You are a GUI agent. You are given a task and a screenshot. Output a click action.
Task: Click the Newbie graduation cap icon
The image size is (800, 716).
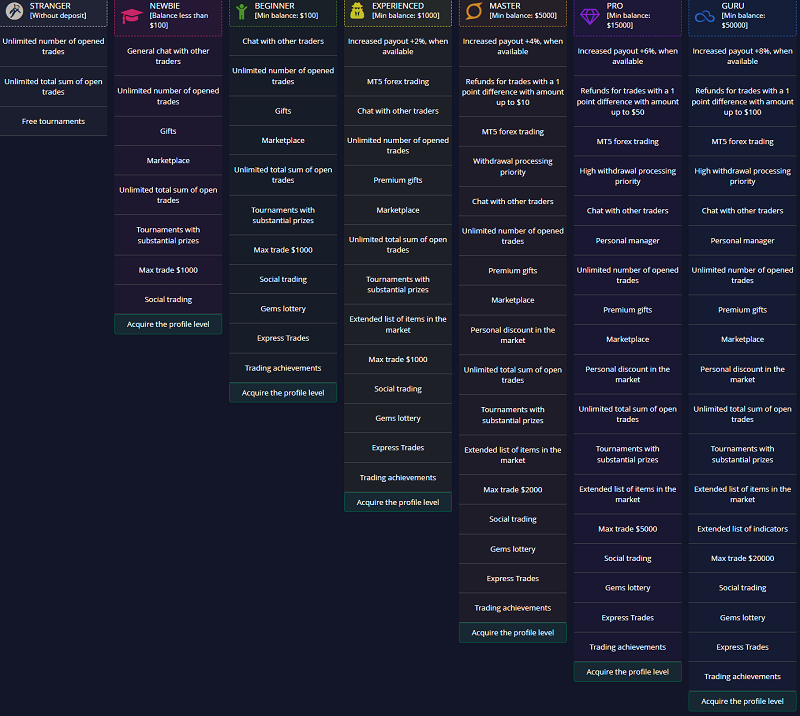(131, 15)
